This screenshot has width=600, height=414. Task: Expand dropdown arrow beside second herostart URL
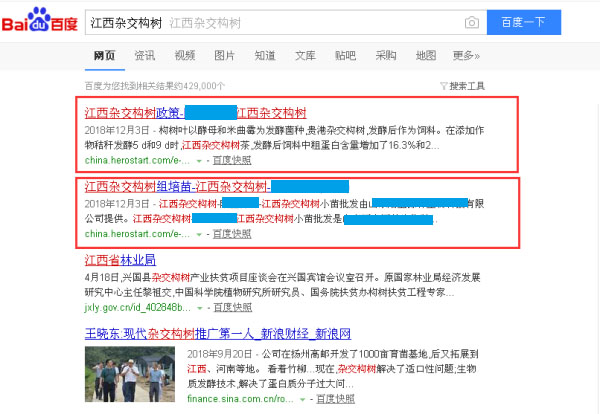pos(199,235)
